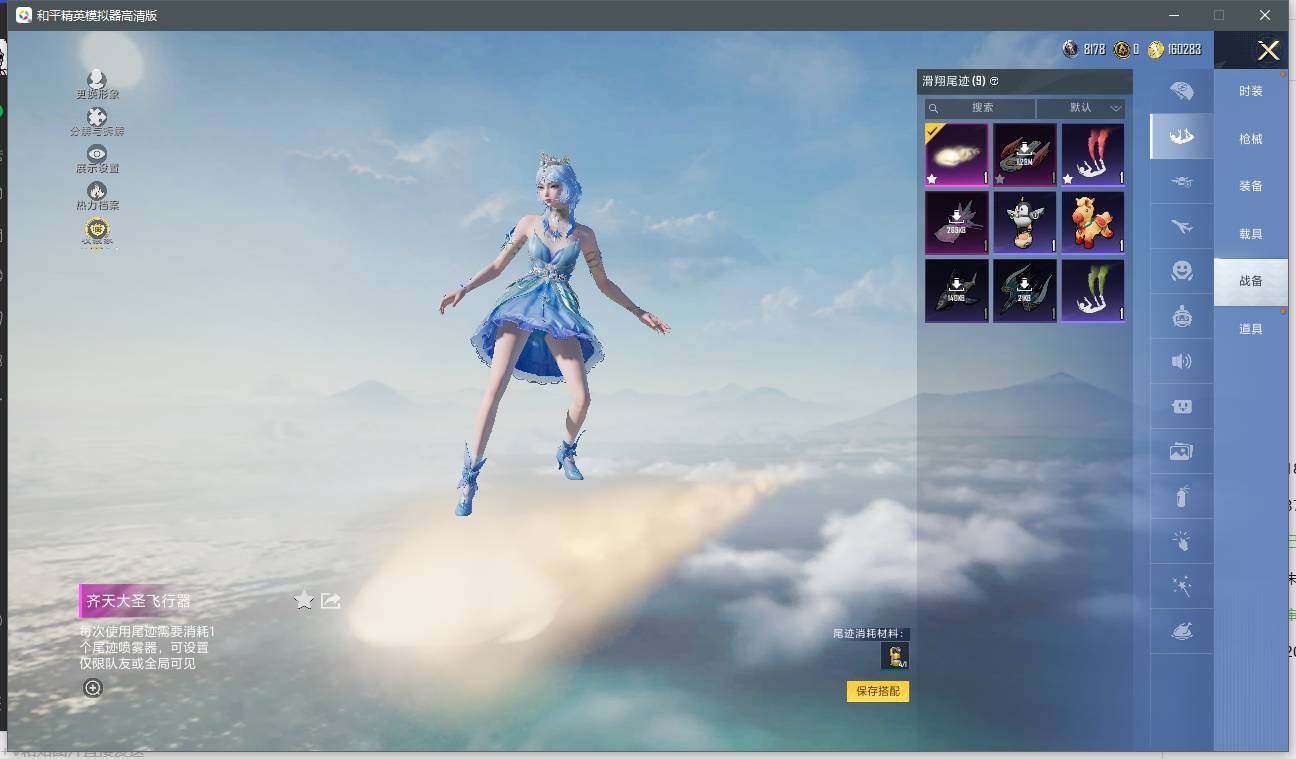Open the speaker voice subcategory
1296x759 pixels.
(1181, 361)
